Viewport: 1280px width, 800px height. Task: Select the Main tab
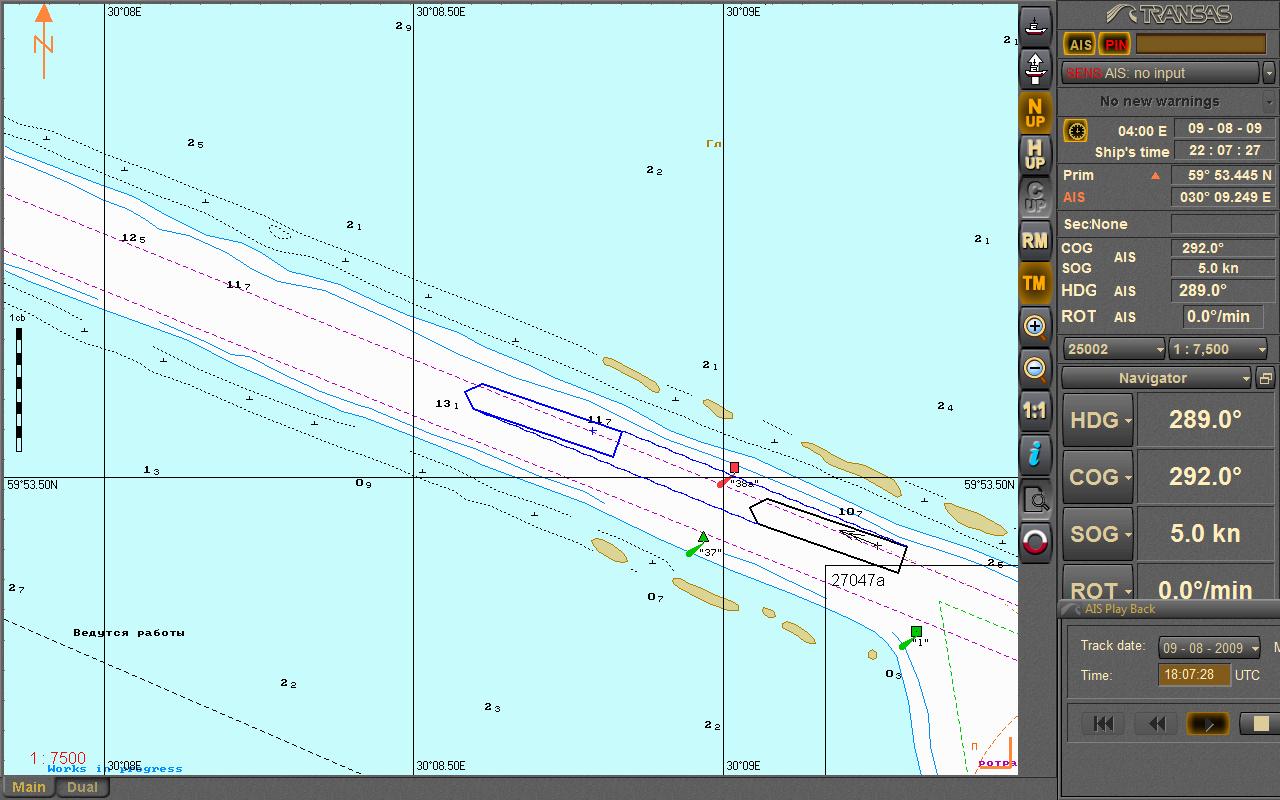tap(29, 787)
